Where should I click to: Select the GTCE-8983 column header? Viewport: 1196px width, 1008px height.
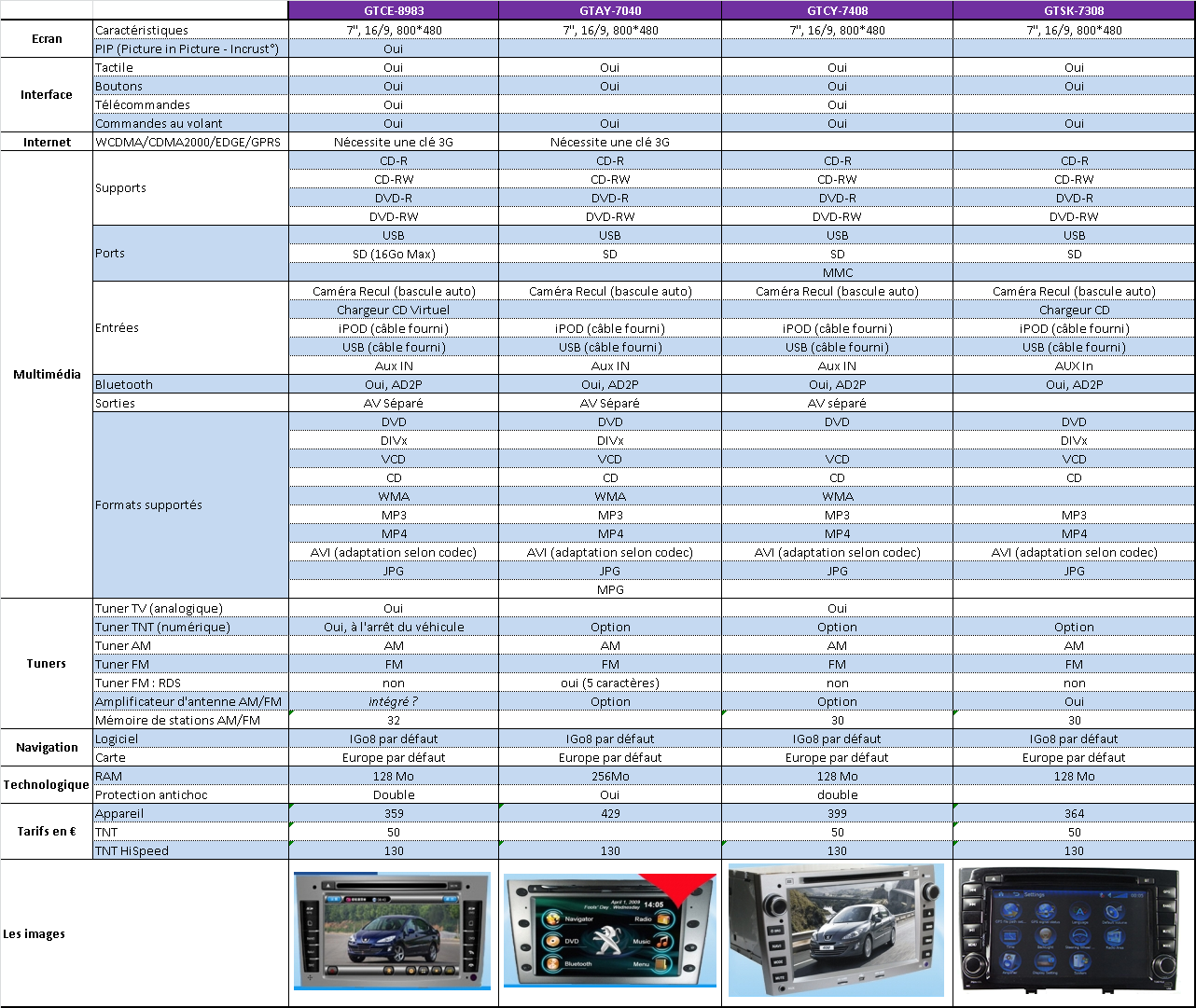click(x=393, y=10)
